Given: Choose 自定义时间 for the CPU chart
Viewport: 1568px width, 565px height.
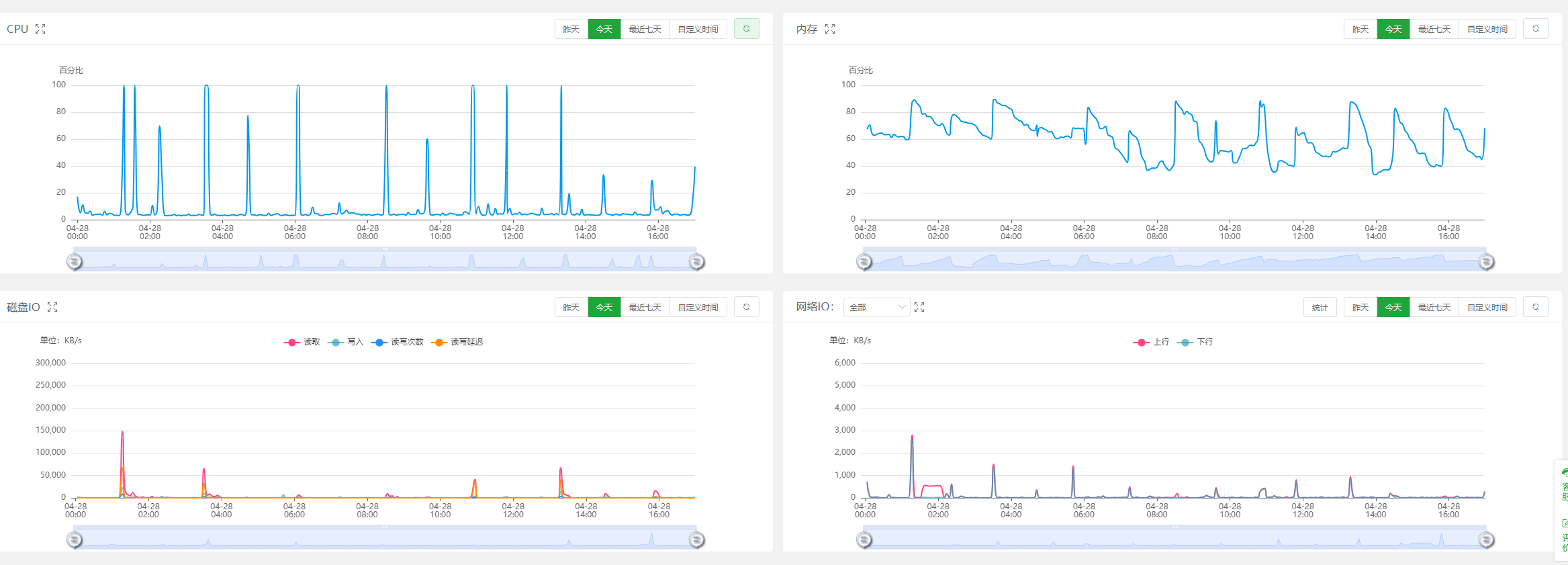Looking at the screenshot, I should (698, 29).
